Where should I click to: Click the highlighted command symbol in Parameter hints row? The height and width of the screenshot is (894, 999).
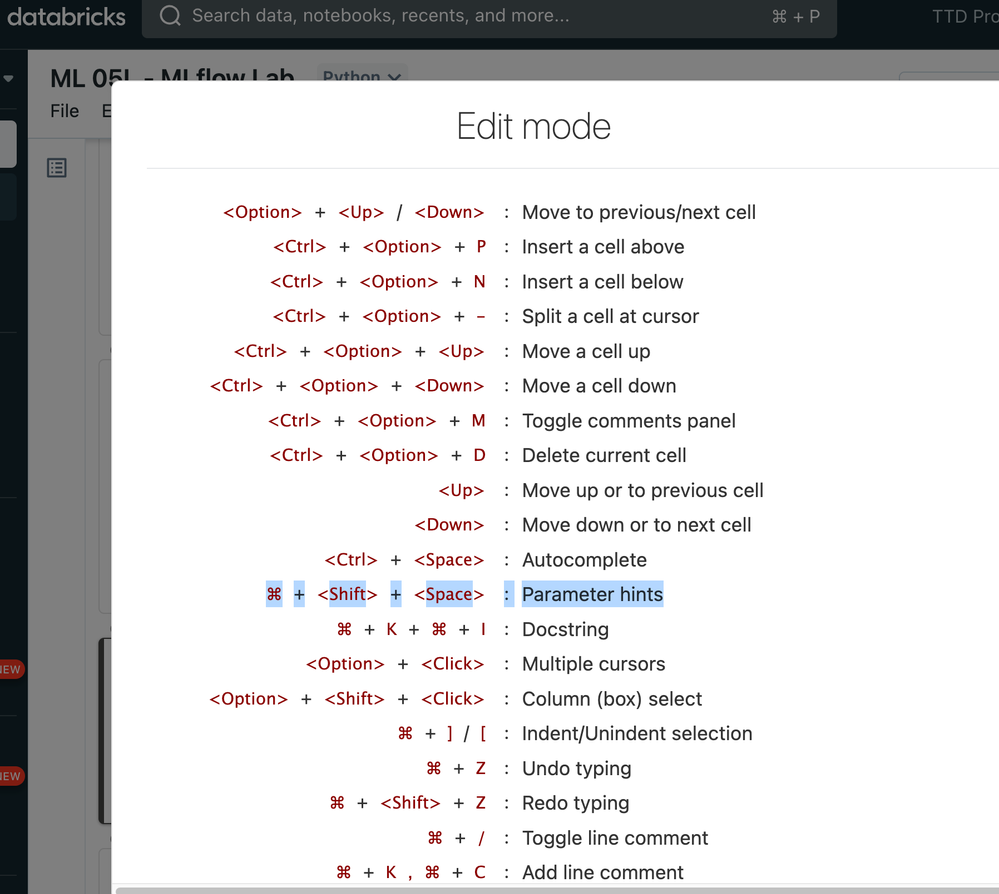tap(273, 594)
